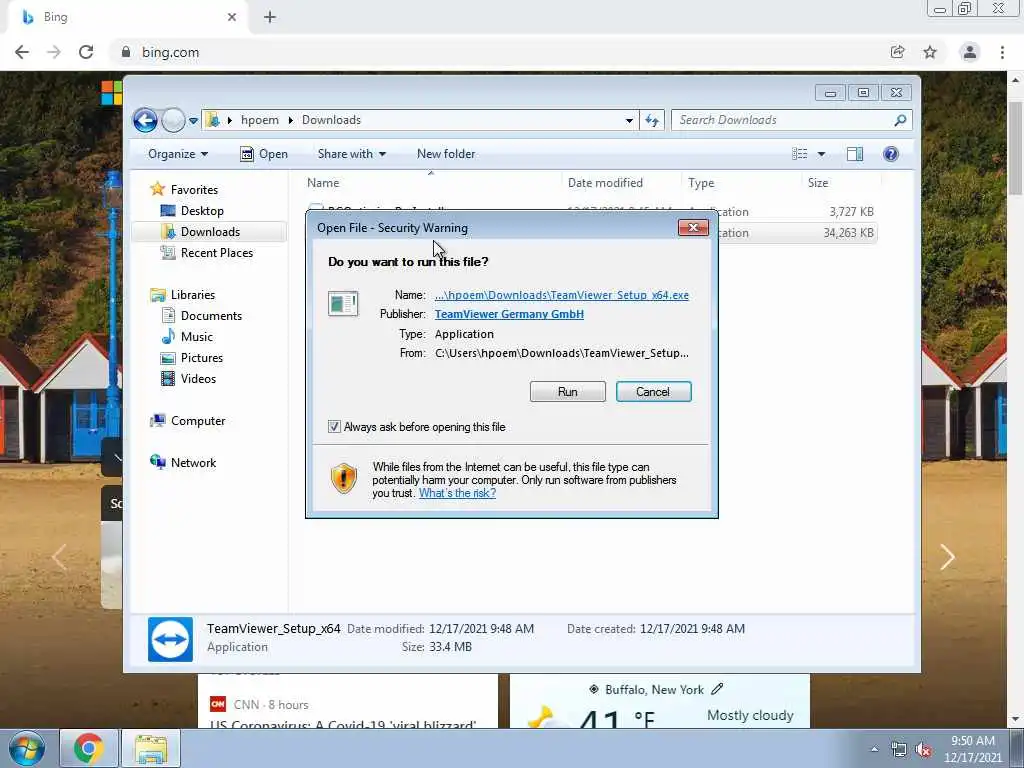Bookmark this page with the star icon
This screenshot has width=1024, height=768.
tap(930, 52)
